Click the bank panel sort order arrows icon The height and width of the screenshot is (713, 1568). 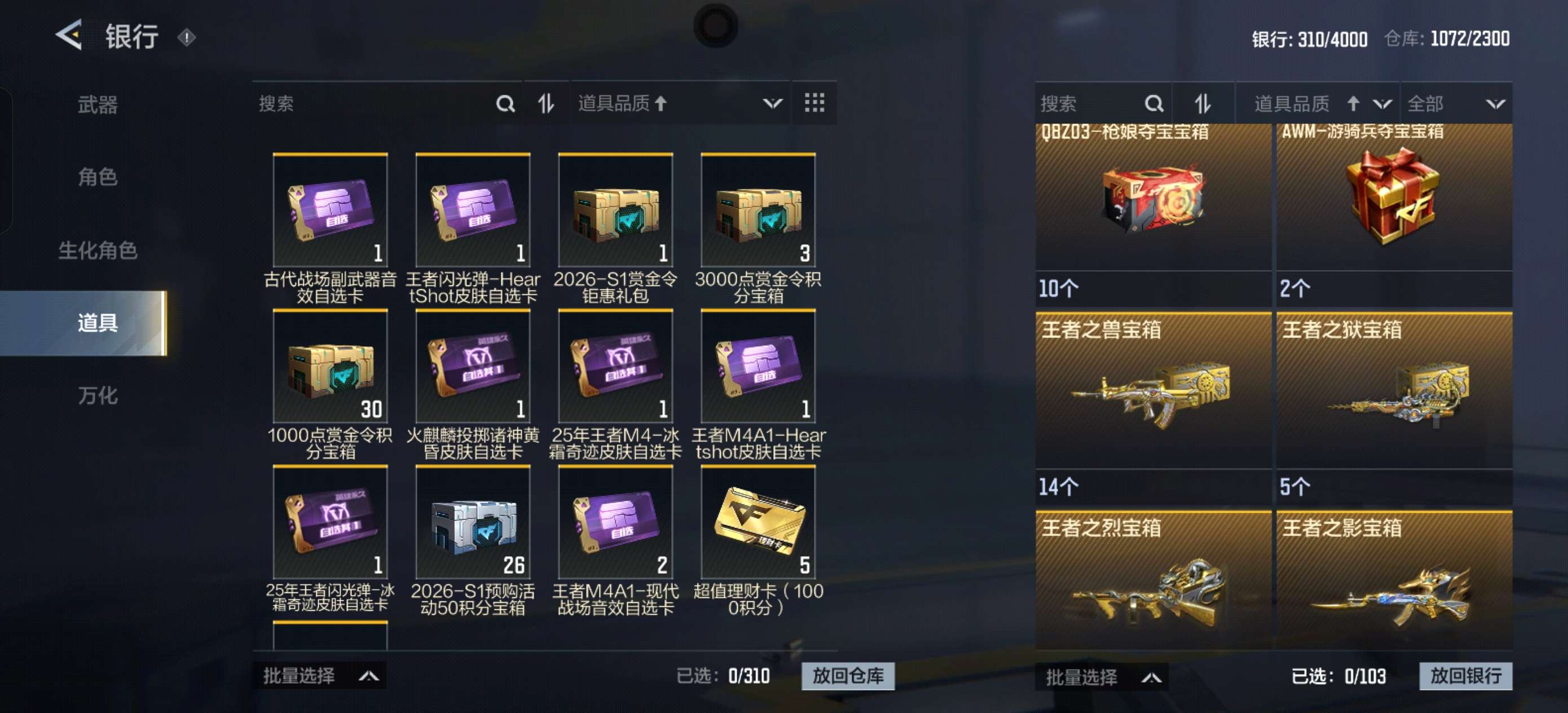tap(546, 104)
